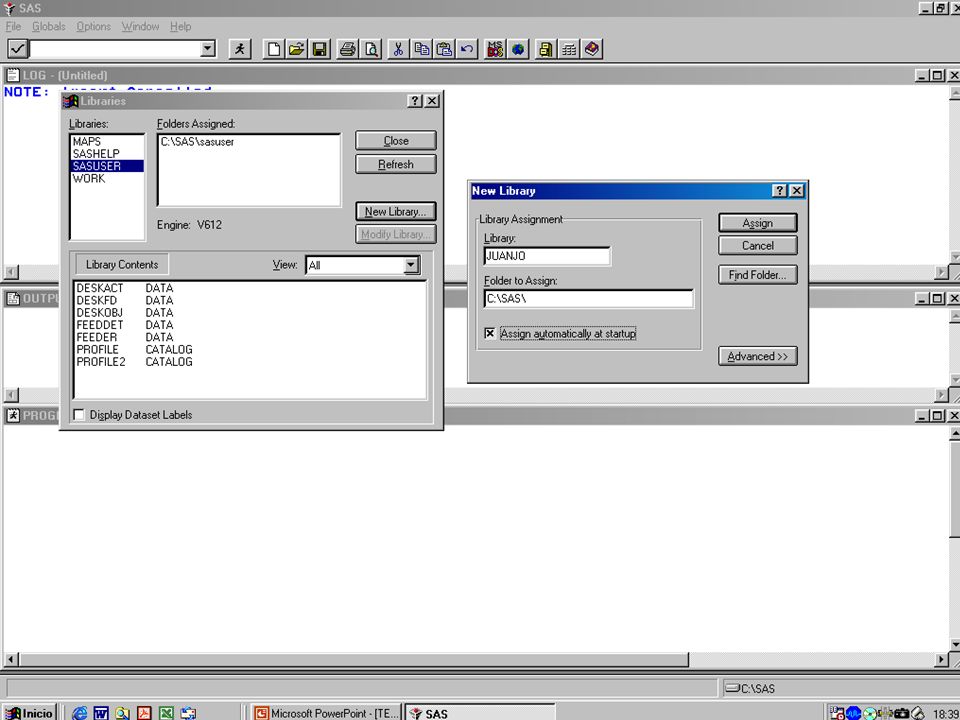Click the Open folder toolbar icon

tap(296, 49)
